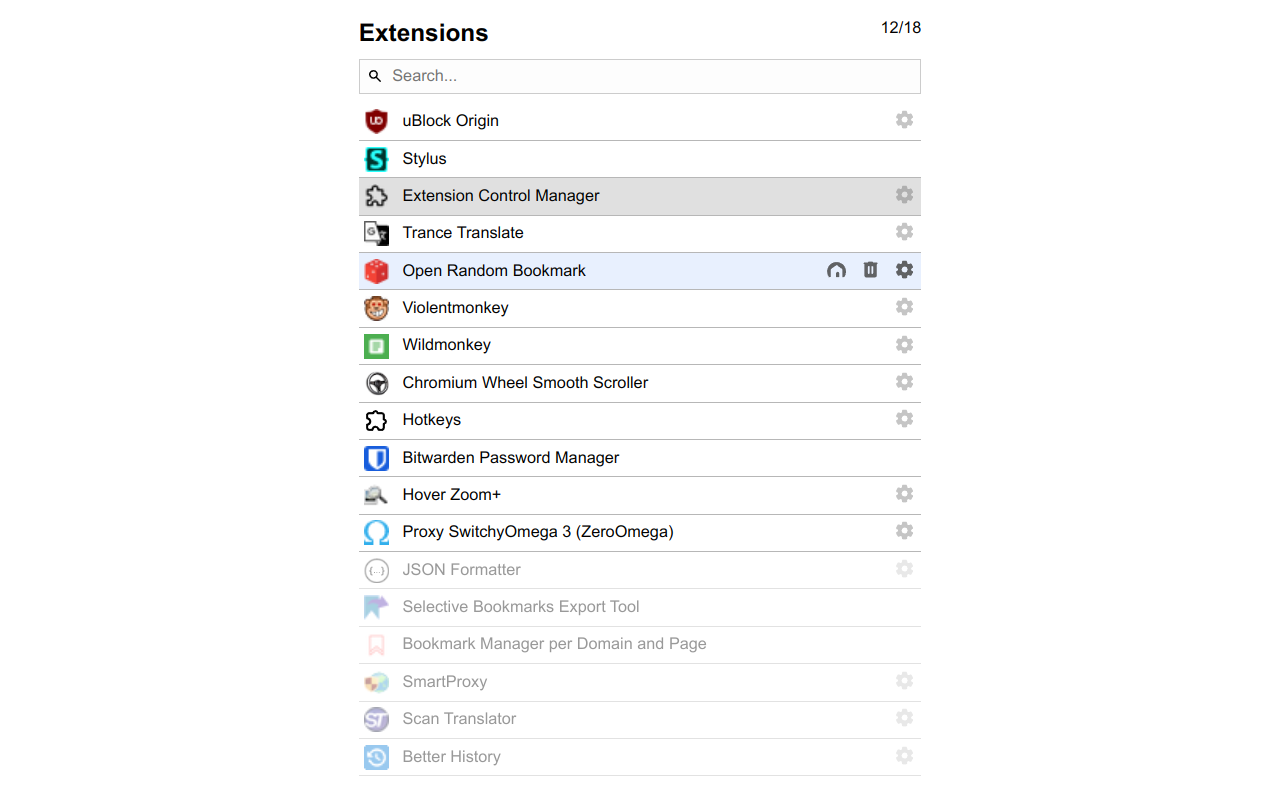Open Trance Translate options gear
The height and width of the screenshot is (800, 1280).
904,232
